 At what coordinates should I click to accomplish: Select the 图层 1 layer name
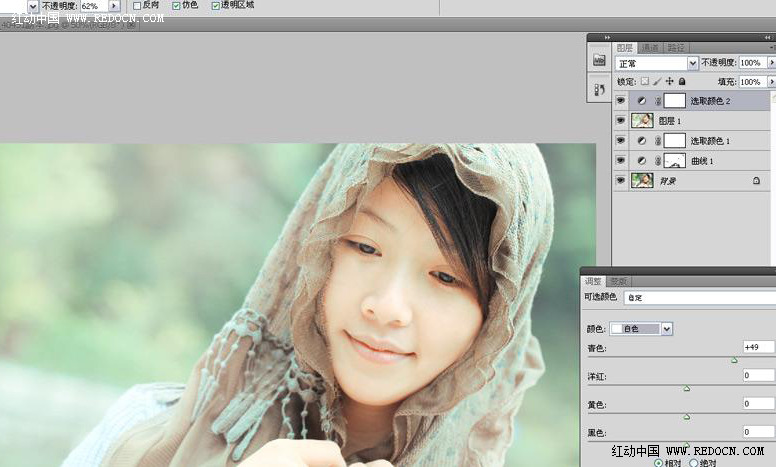click(670, 121)
